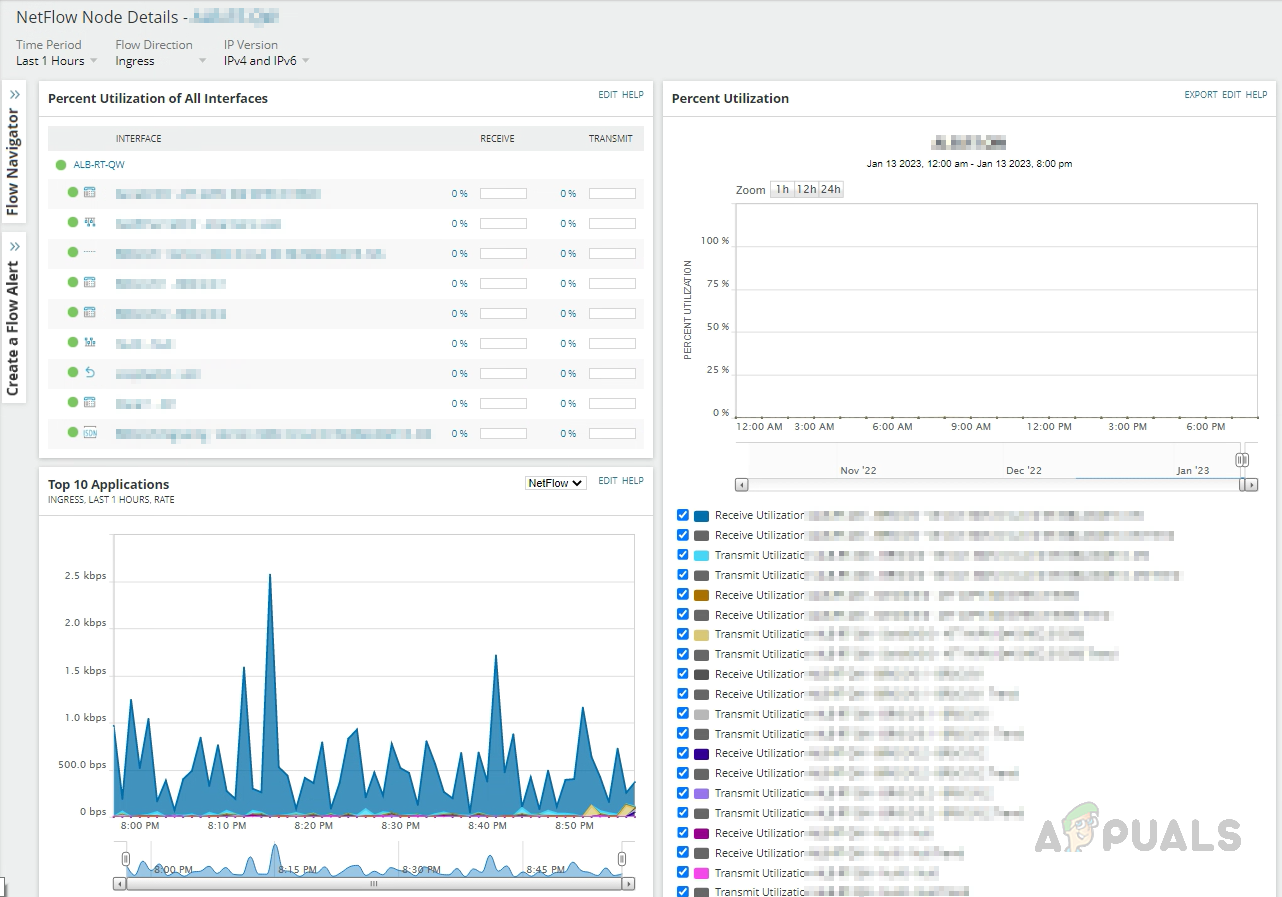Open the Flow Direction Ingress dropdown
Image resolution: width=1282 pixels, height=897 pixels.
160,61
